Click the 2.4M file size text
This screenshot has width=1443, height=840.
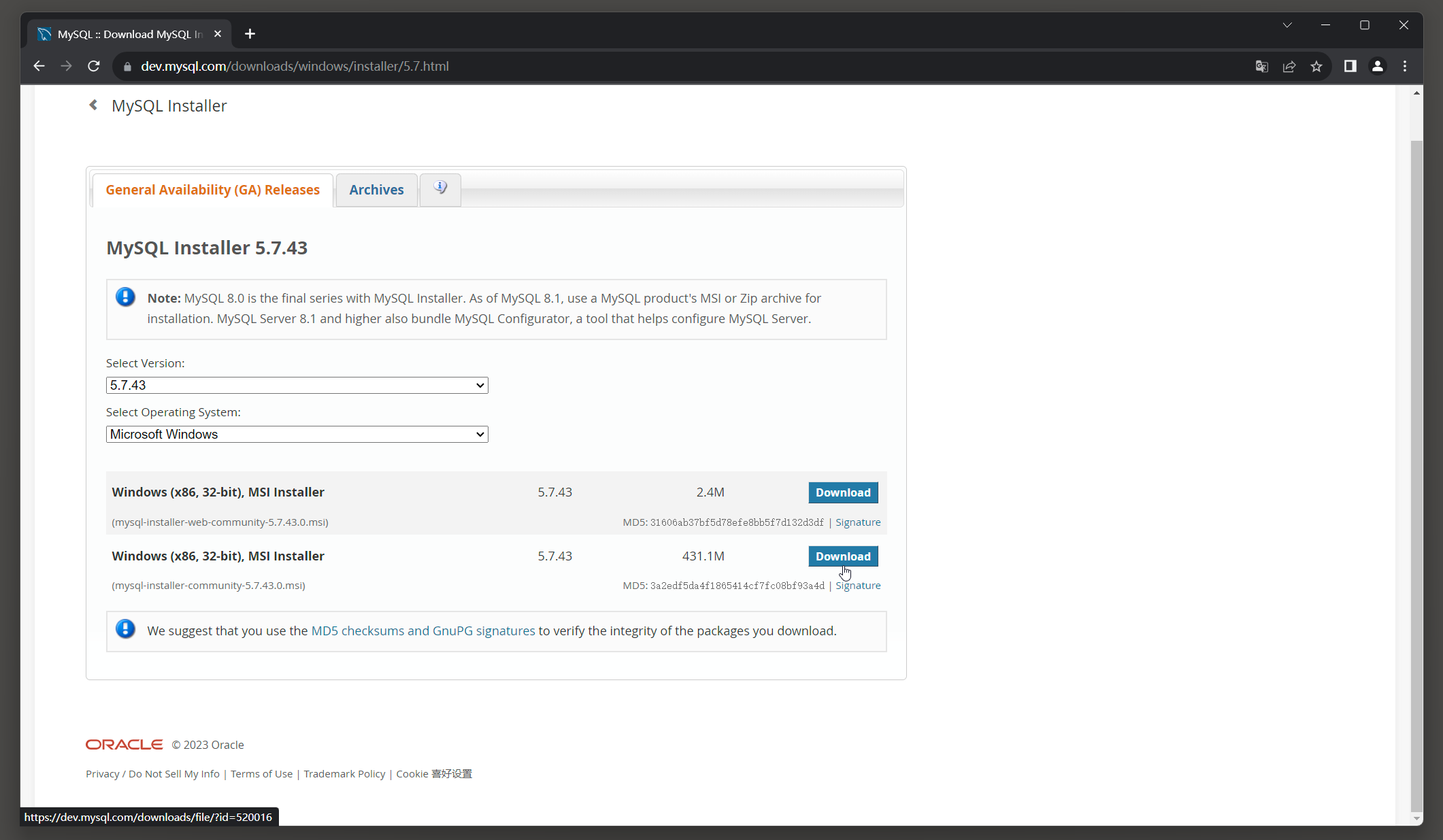(710, 492)
